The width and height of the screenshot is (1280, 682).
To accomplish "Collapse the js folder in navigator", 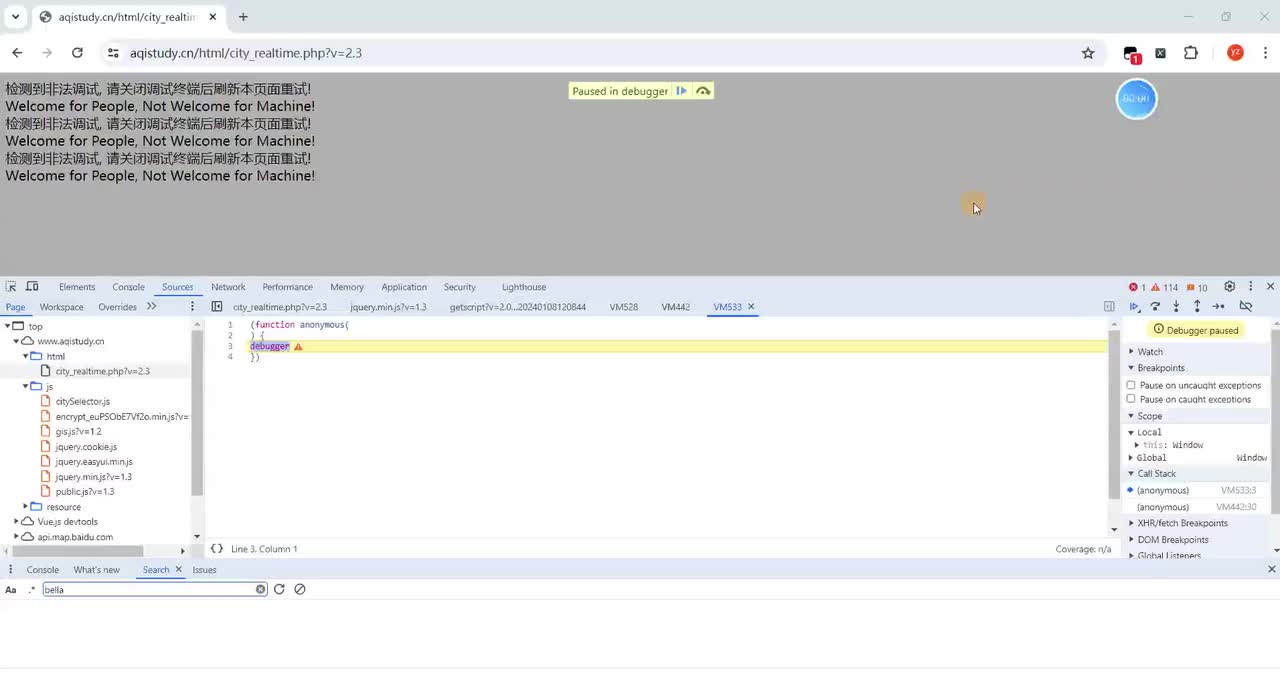I will point(26,386).
